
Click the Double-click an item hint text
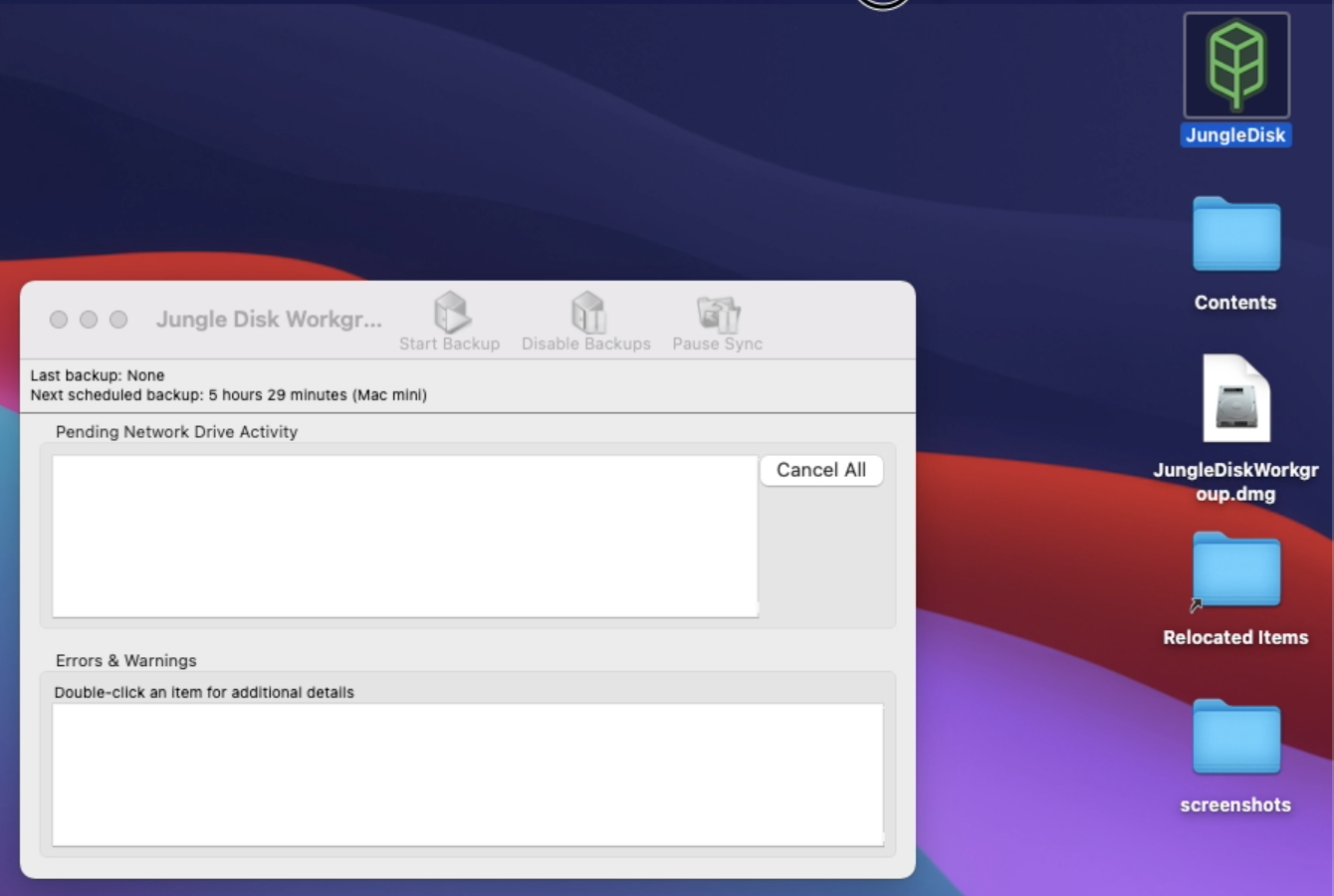(204, 692)
